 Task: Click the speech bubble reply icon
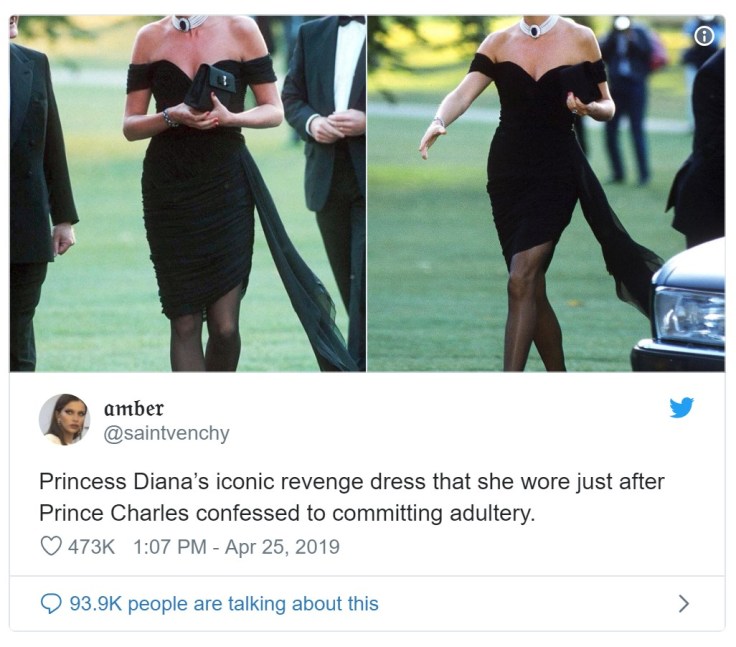[51, 603]
